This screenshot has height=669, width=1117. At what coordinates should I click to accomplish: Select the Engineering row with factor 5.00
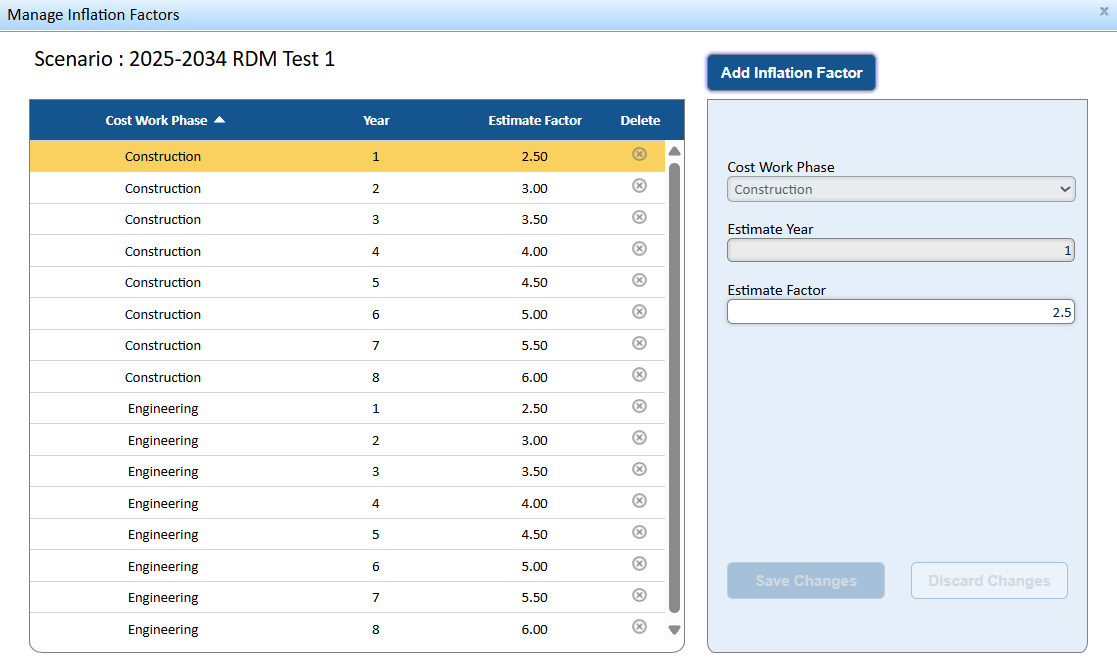347,566
